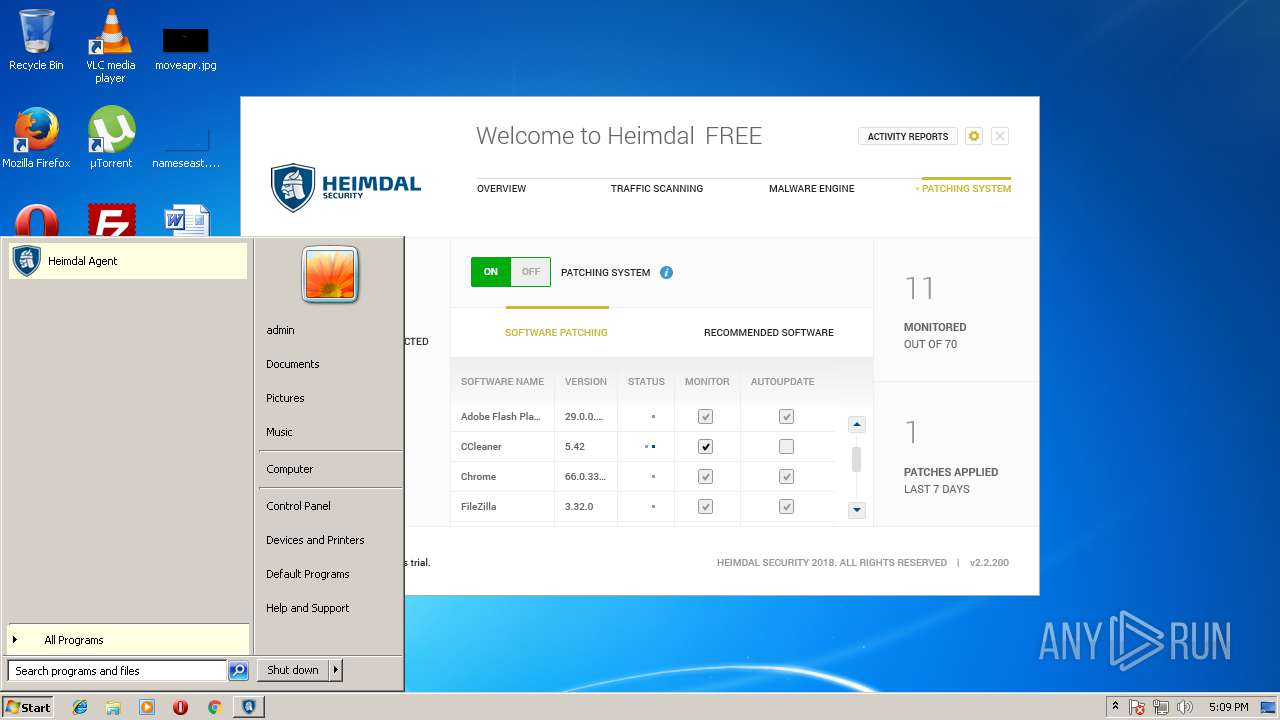This screenshot has width=1280, height=720.
Task: Open Opera desktop shortcut icon
Action: 36,221
